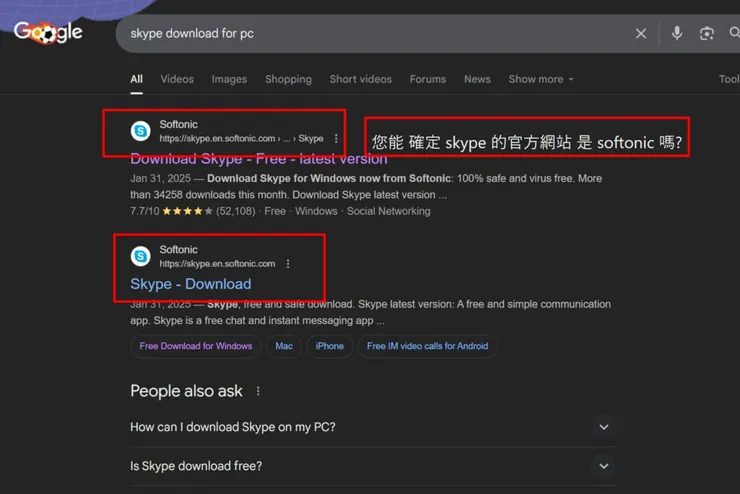This screenshot has height=494, width=740.
Task: Click Skype favicon of second result
Action: click(x=140, y=256)
